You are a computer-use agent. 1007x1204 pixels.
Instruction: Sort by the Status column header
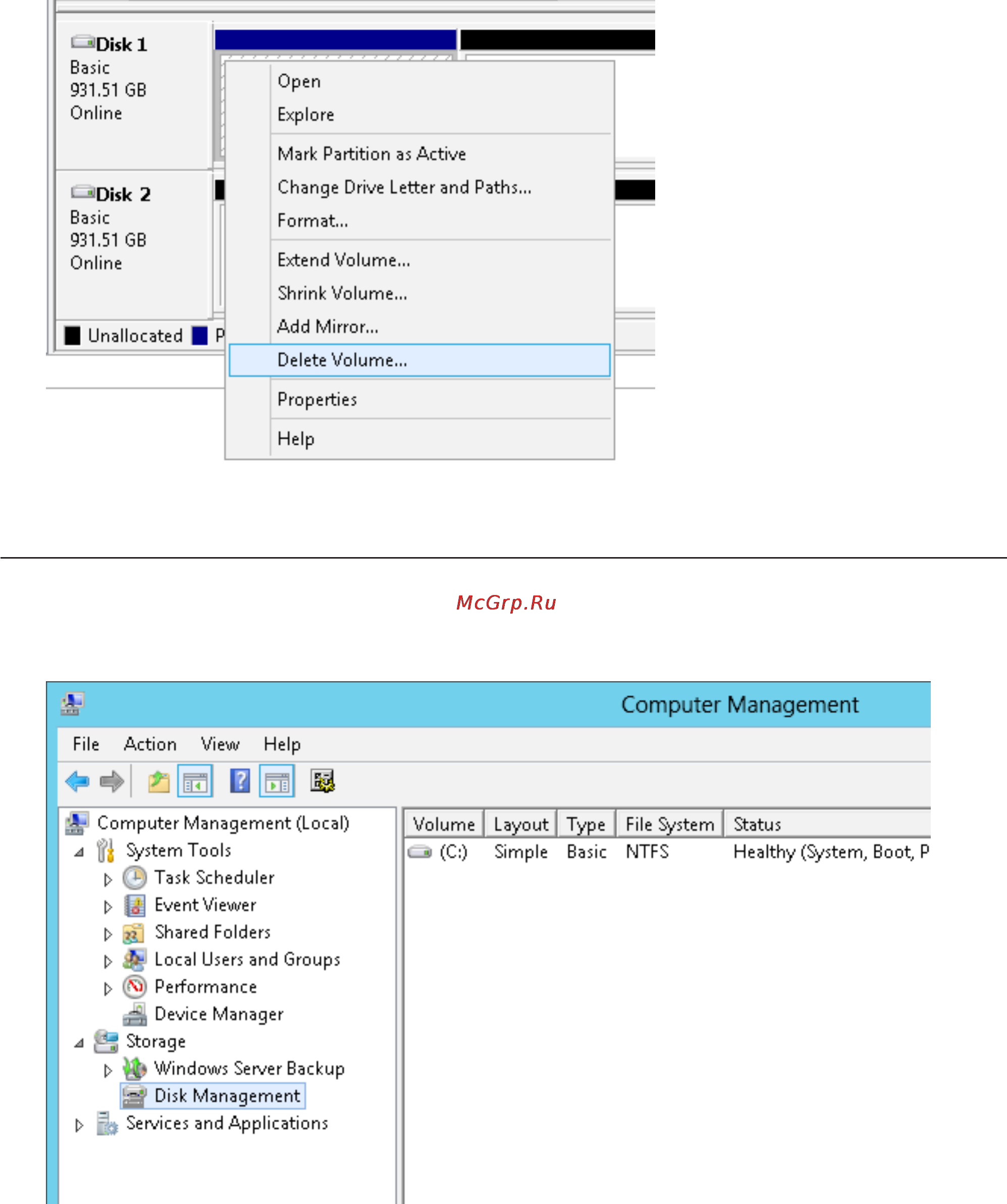coord(827,824)
